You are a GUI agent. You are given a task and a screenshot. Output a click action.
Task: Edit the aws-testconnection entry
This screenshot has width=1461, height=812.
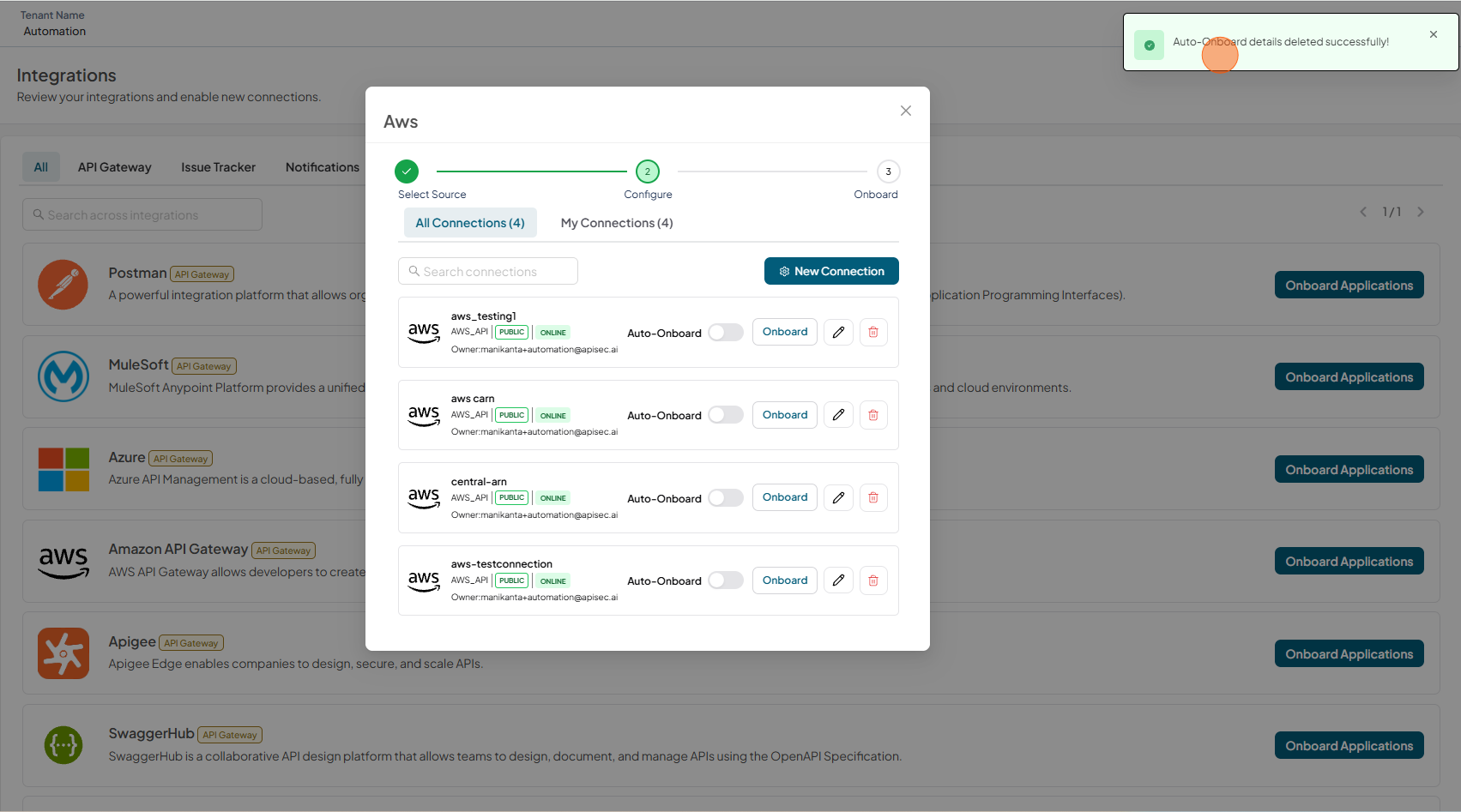click(x=838, y=580)
